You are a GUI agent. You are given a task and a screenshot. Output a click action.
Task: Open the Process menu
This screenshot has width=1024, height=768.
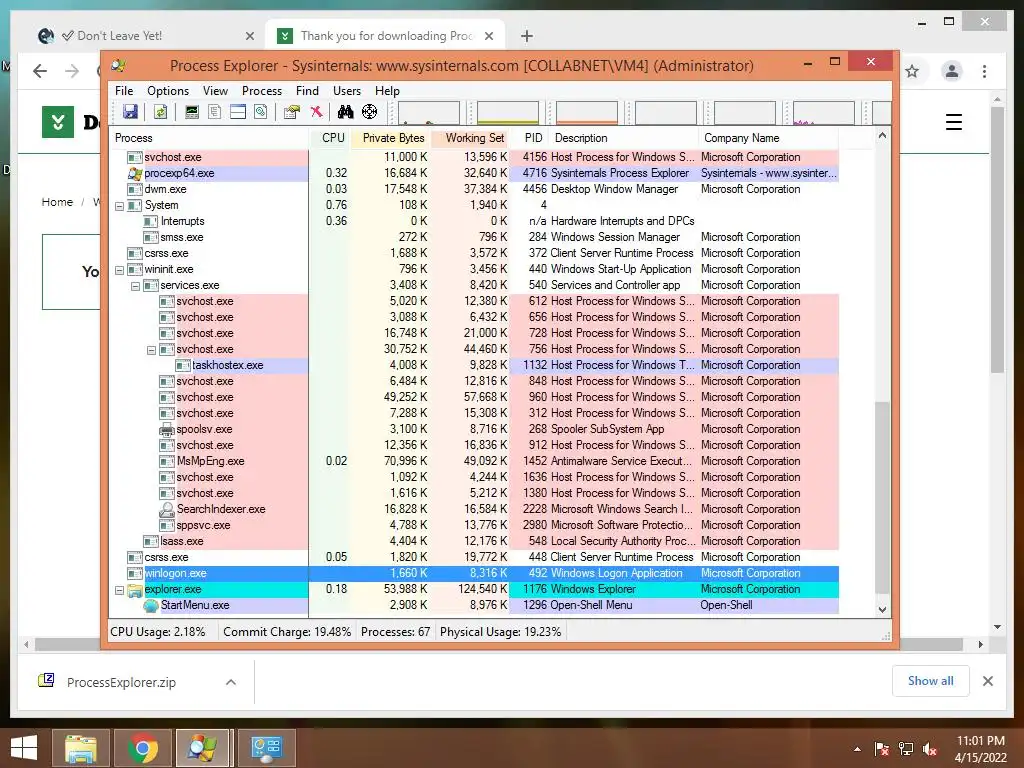(x=262, y=91)
